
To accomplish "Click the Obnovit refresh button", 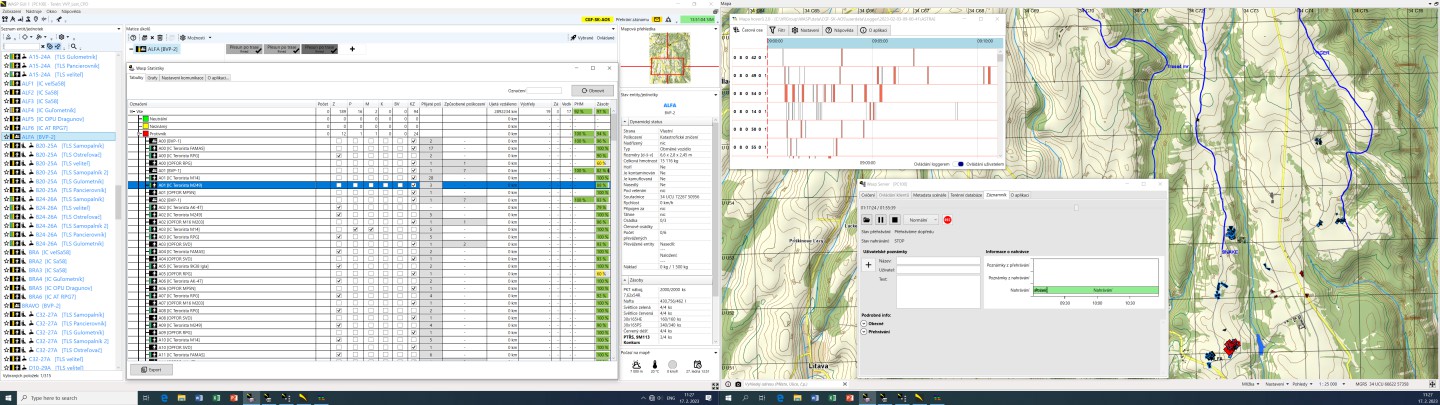I will coord(590,90).
